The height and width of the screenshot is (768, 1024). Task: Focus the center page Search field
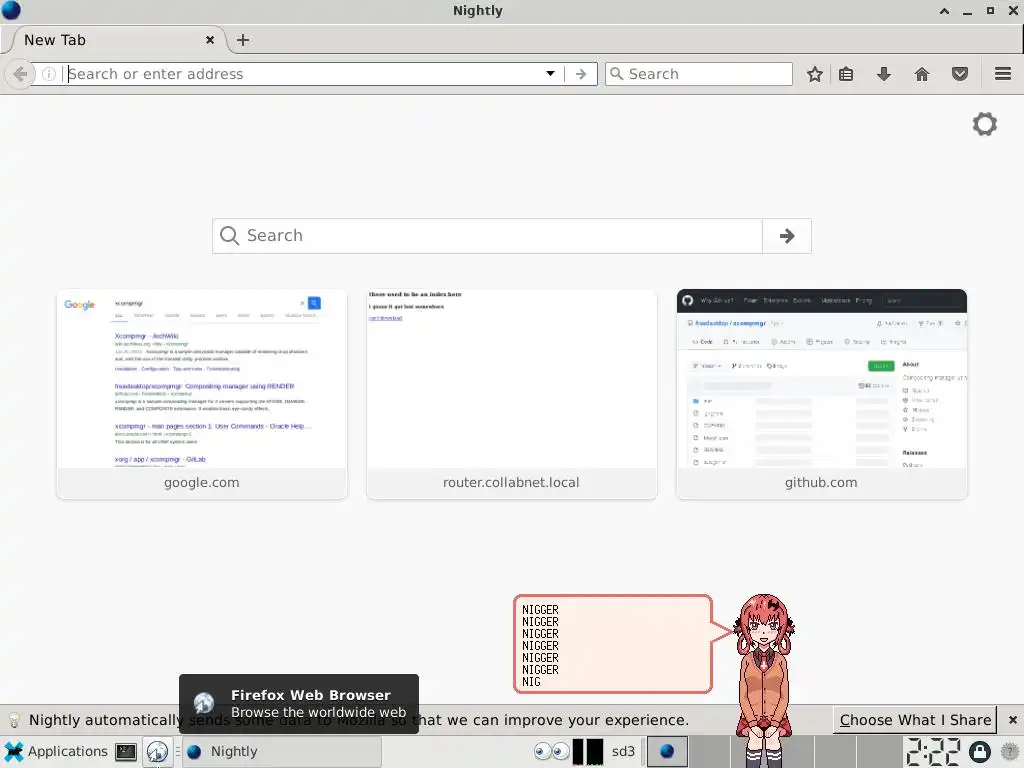tap(487, 236)
